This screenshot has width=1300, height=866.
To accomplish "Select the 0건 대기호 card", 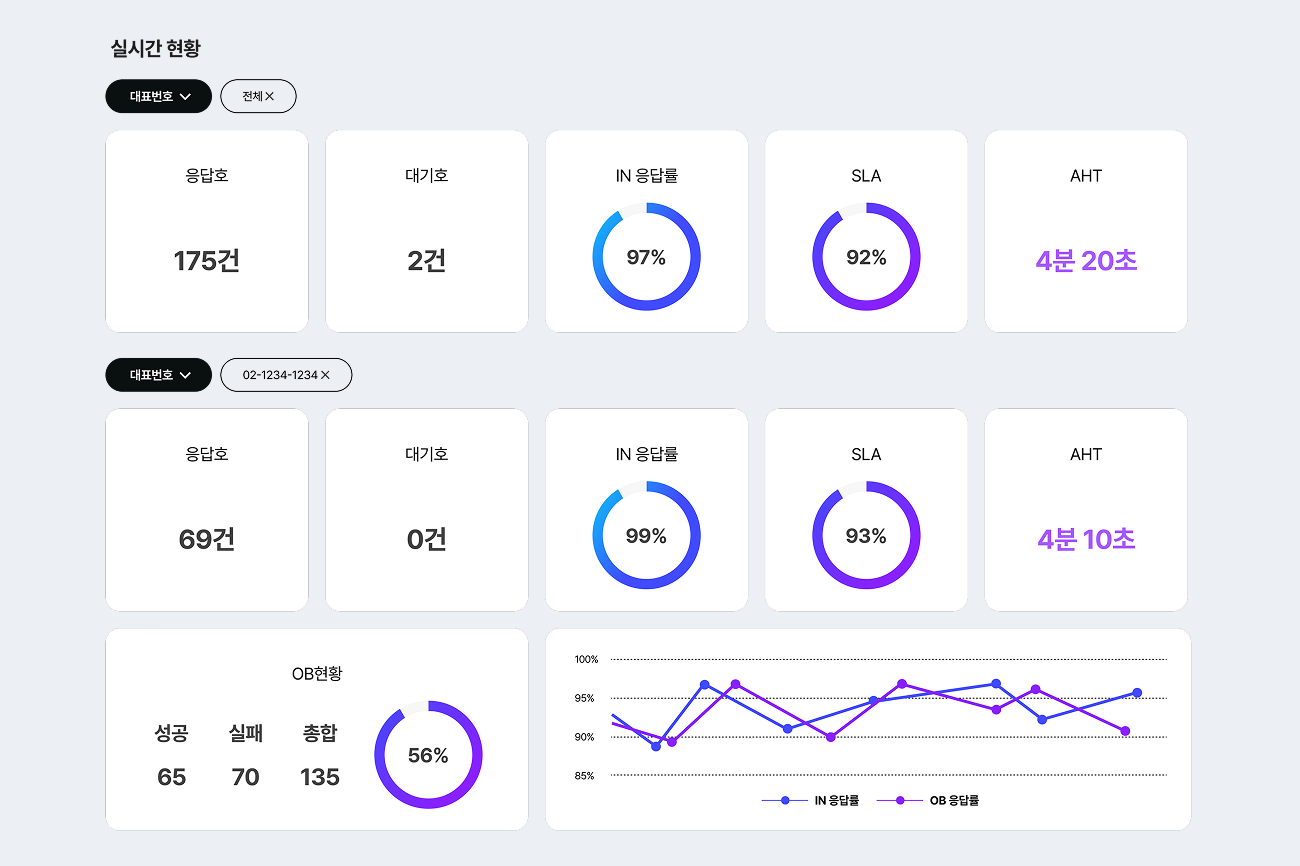I will [x=427, y=510].
